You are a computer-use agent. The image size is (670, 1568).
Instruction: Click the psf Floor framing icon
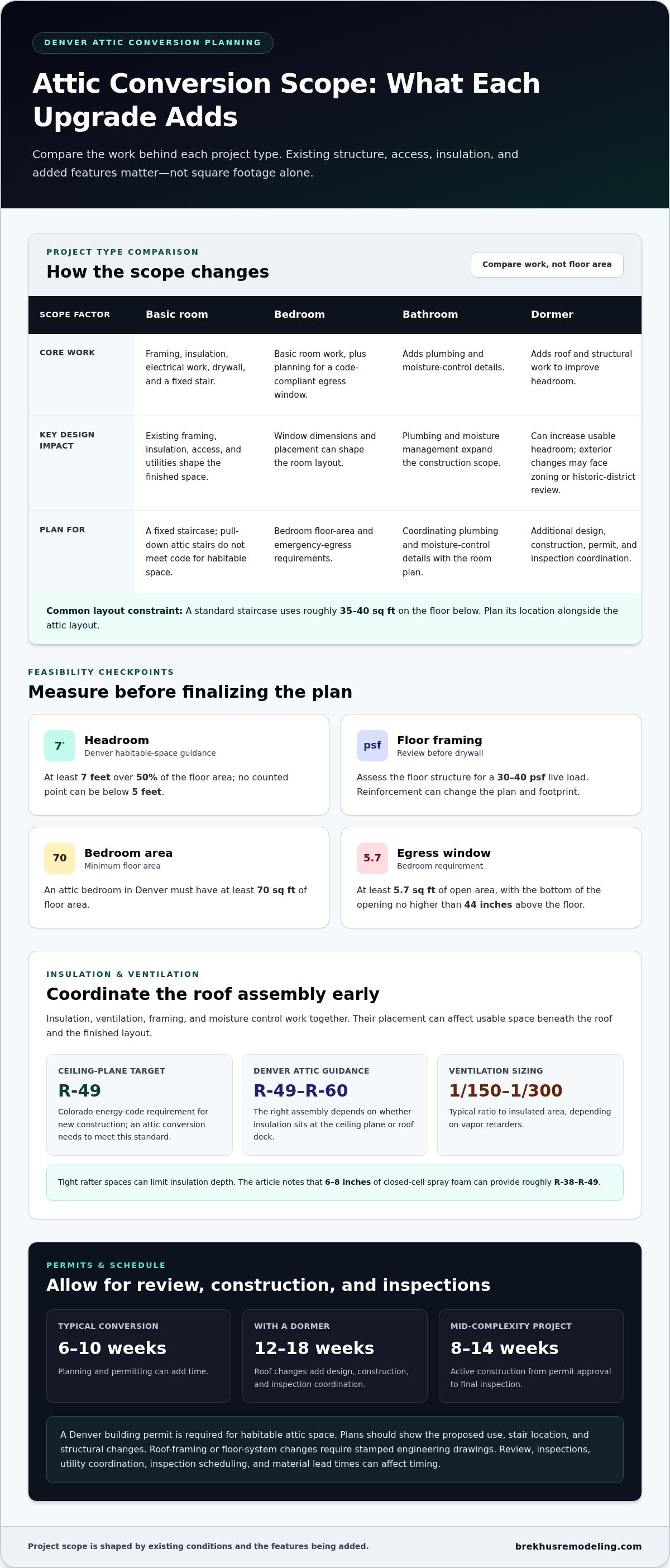[372, 746]
